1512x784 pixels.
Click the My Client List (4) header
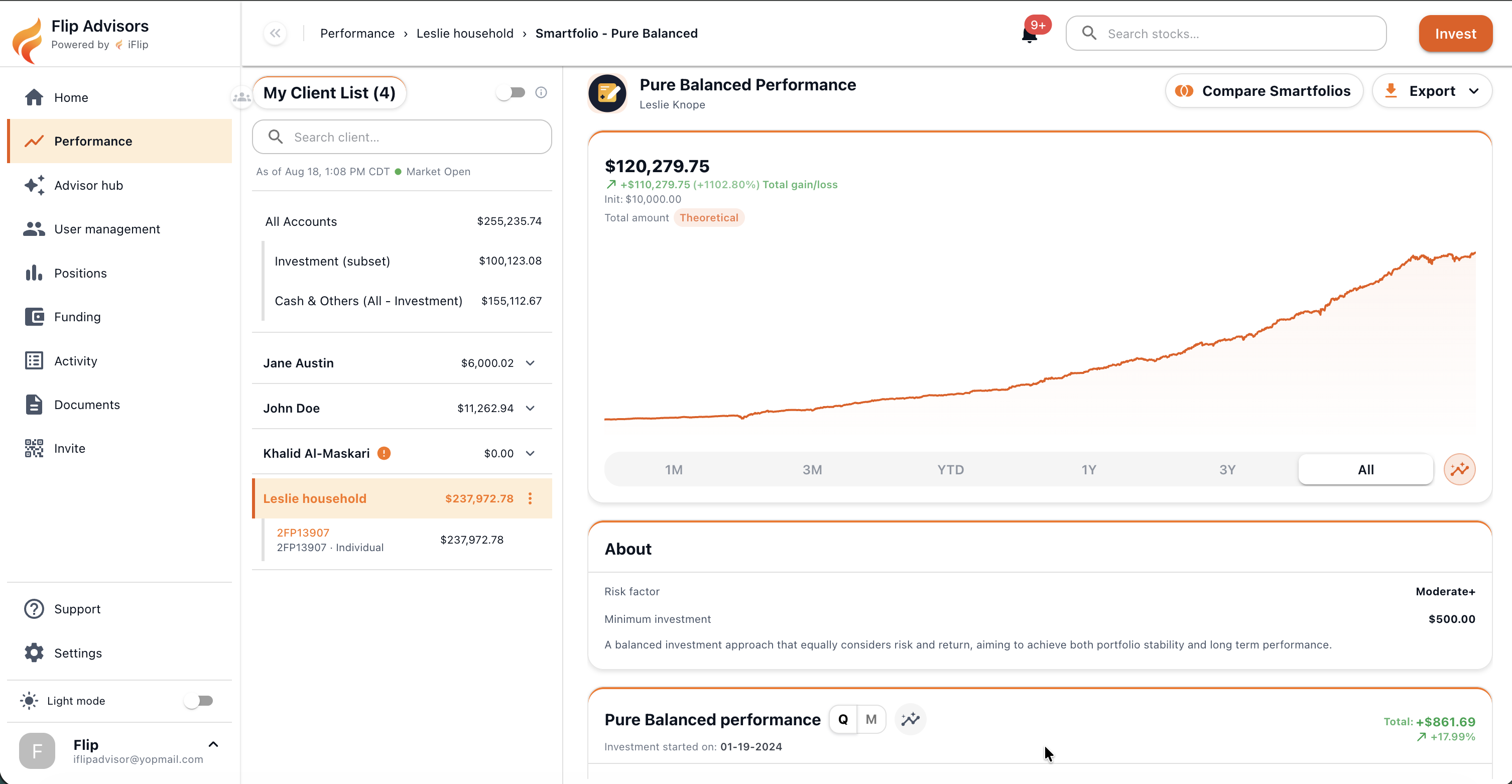pyautogui.click(x=329, y=93)
